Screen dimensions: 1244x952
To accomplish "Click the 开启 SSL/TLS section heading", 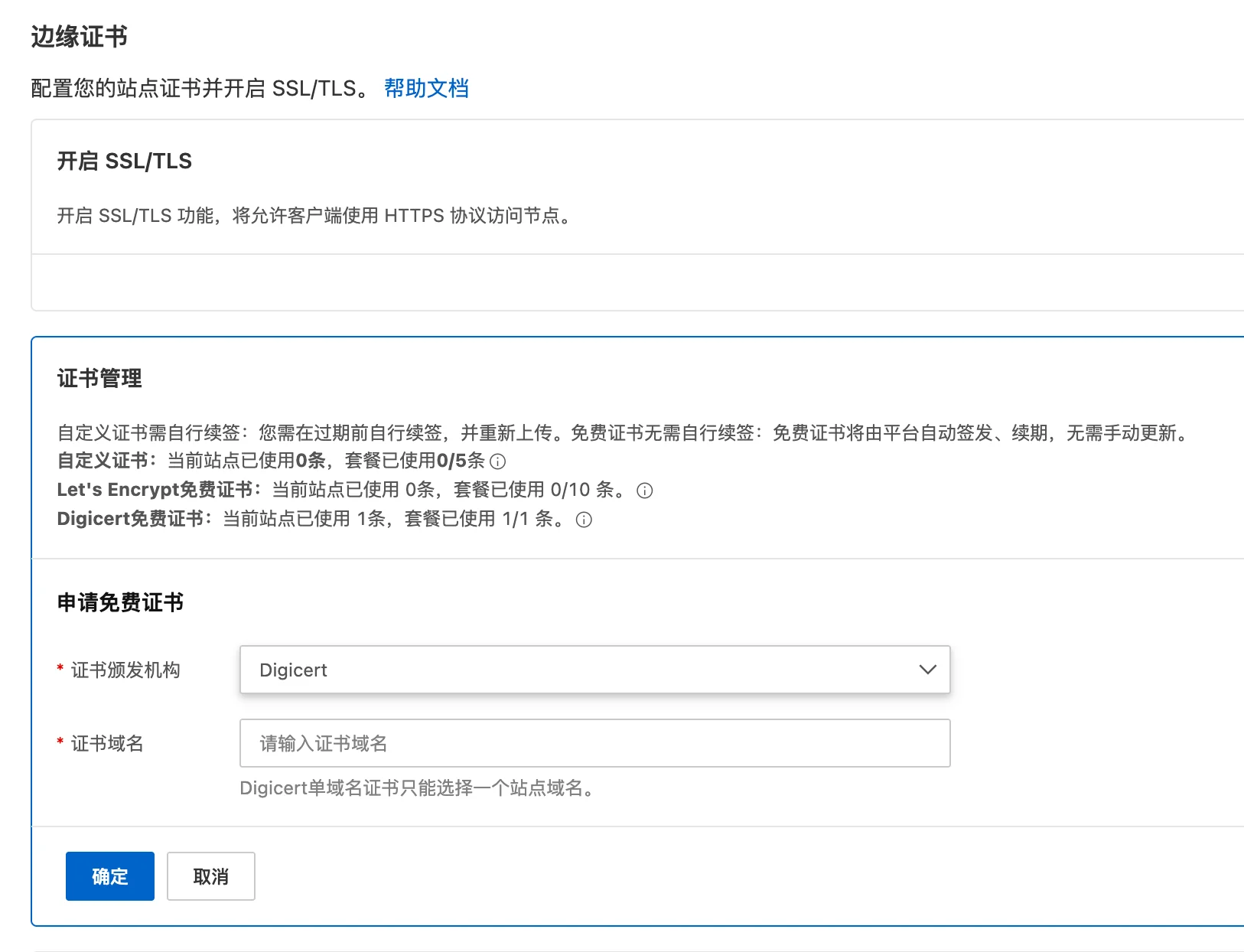I will click(x=124, y=161).
